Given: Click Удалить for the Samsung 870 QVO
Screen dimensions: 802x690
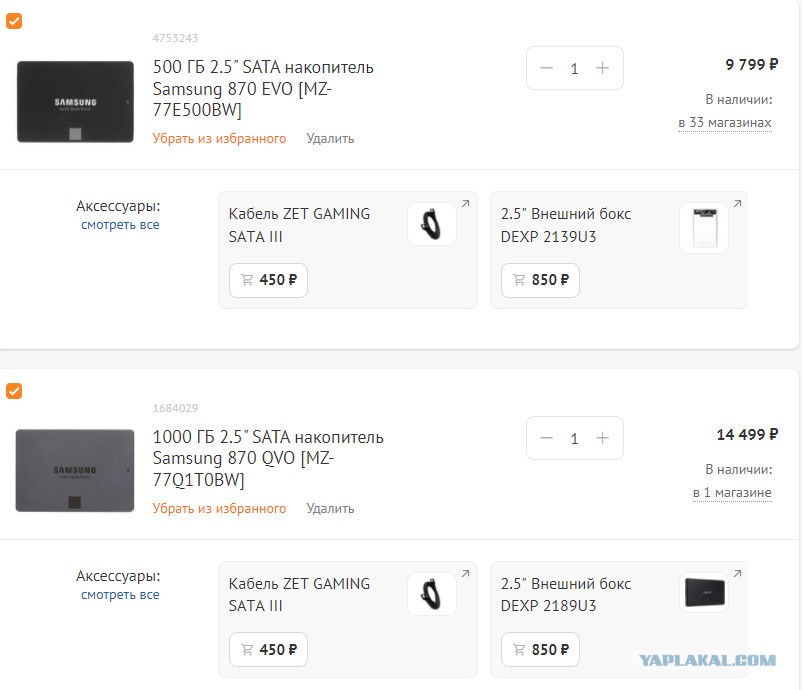Looking at the screenshot, I should (330, 508).
